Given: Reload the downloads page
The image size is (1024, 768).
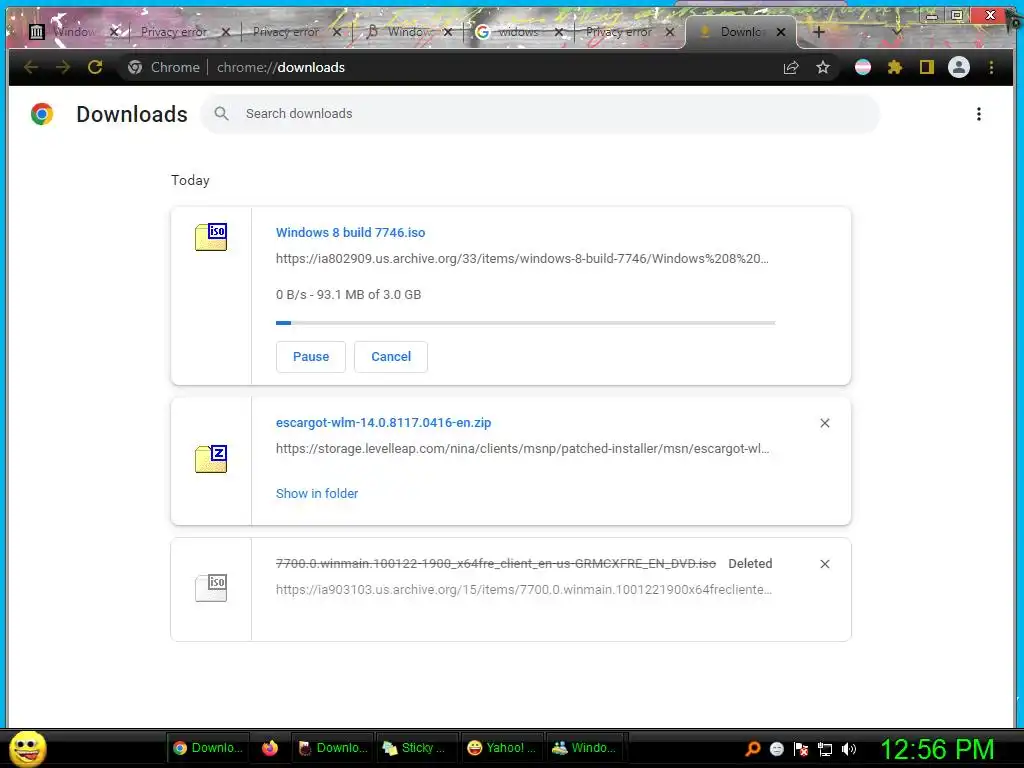Looking at the screenshot, I should pyautogui.click(x=95, y=67).
